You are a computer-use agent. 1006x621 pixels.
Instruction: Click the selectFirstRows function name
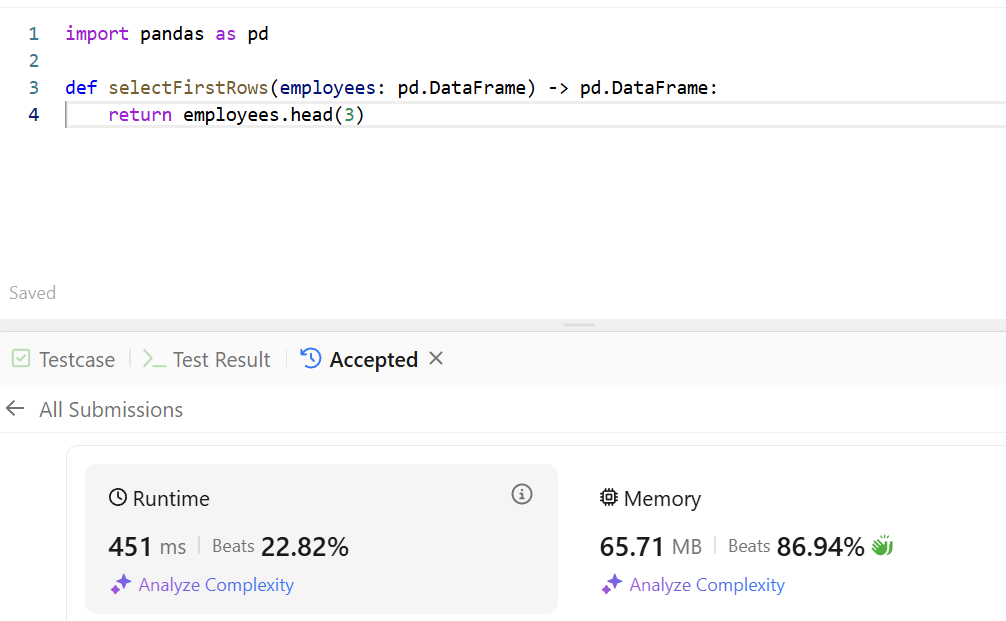tap(188, 87)
